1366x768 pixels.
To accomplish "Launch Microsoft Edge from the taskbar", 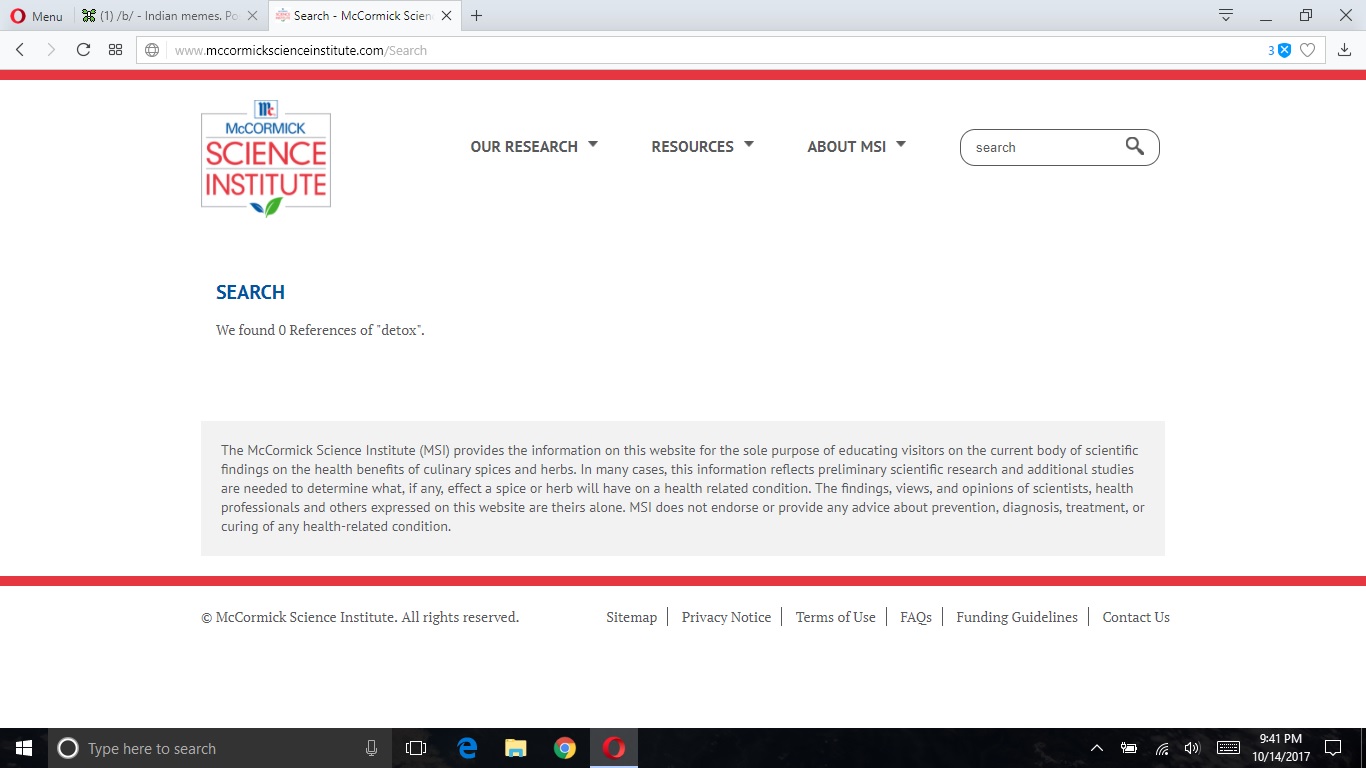I will click(x=467, y=748).
